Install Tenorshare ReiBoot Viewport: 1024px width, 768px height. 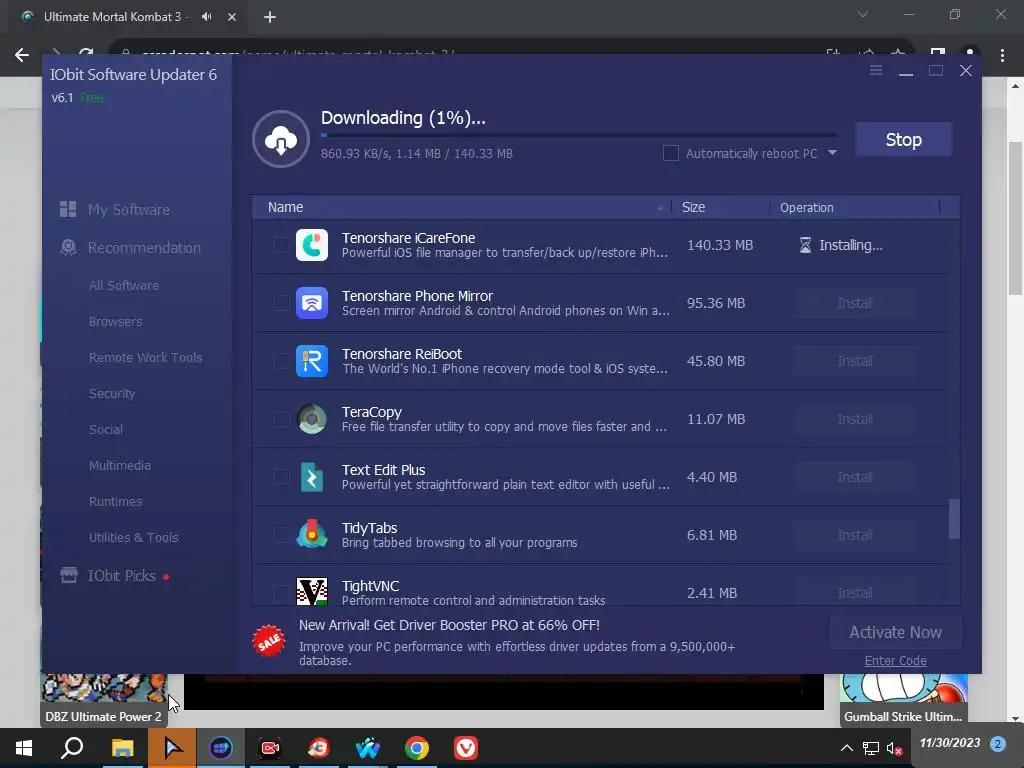click(854, 361)
